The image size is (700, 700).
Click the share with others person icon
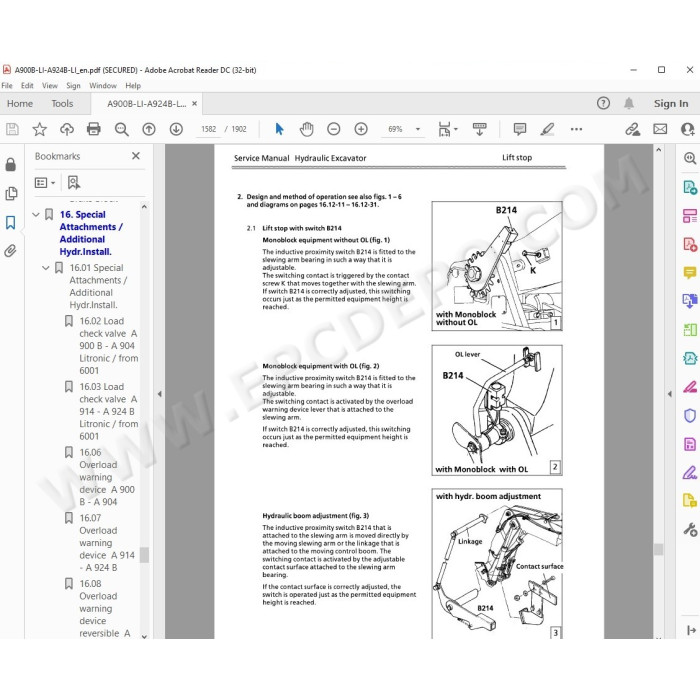(x=688, y=129)
